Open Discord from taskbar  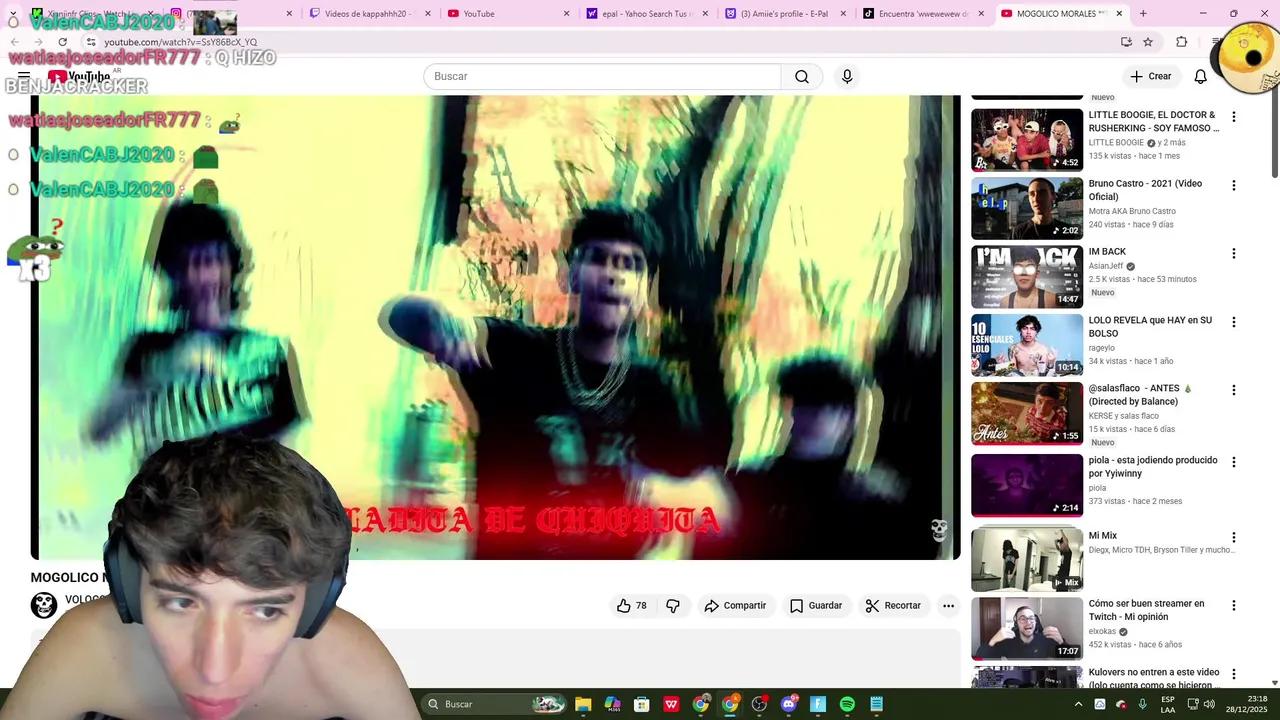[x=789, y=704]
